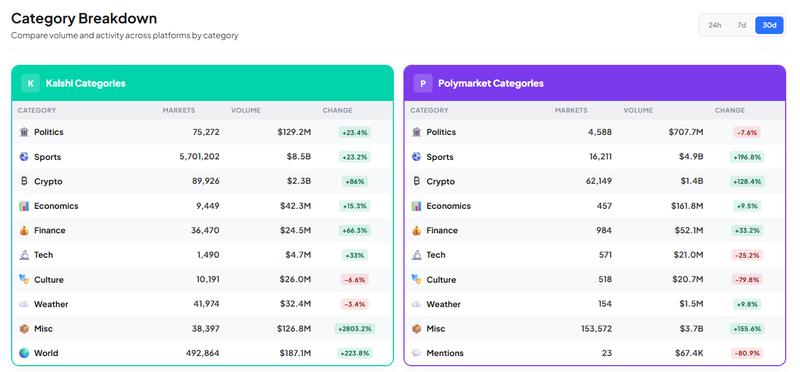800x372 pixels.
Task: Click the Kalshi Crypto +86% change badge
Action: (354, 181)
